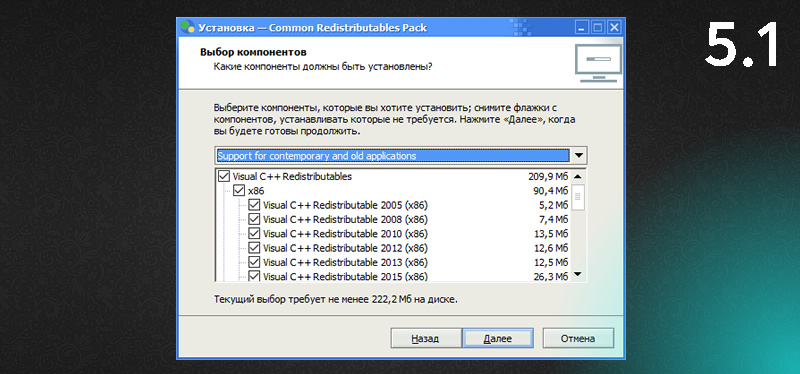Click 'Какие компоненты должны быть установлены?' text
Screen dimensions: 800x374
click(323, 67)
